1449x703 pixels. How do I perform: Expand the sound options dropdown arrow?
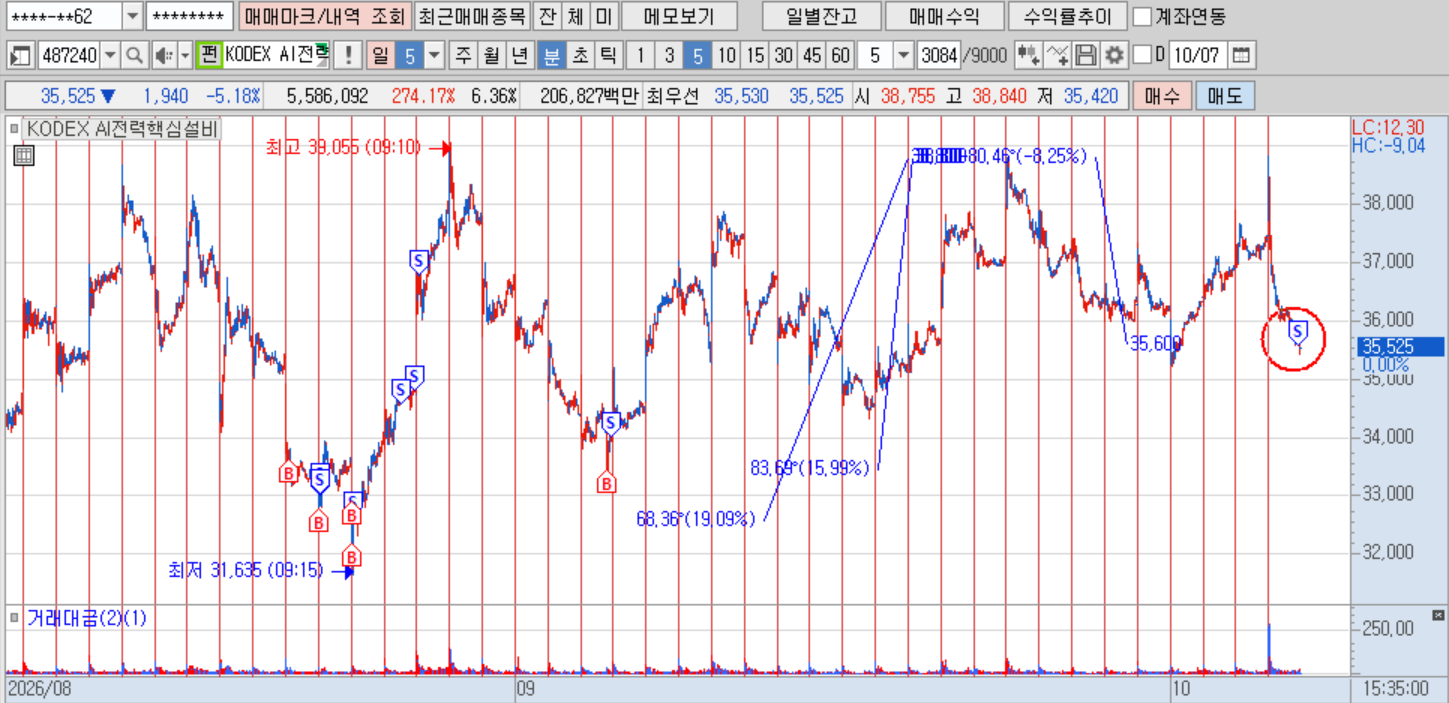click(185, 55)
